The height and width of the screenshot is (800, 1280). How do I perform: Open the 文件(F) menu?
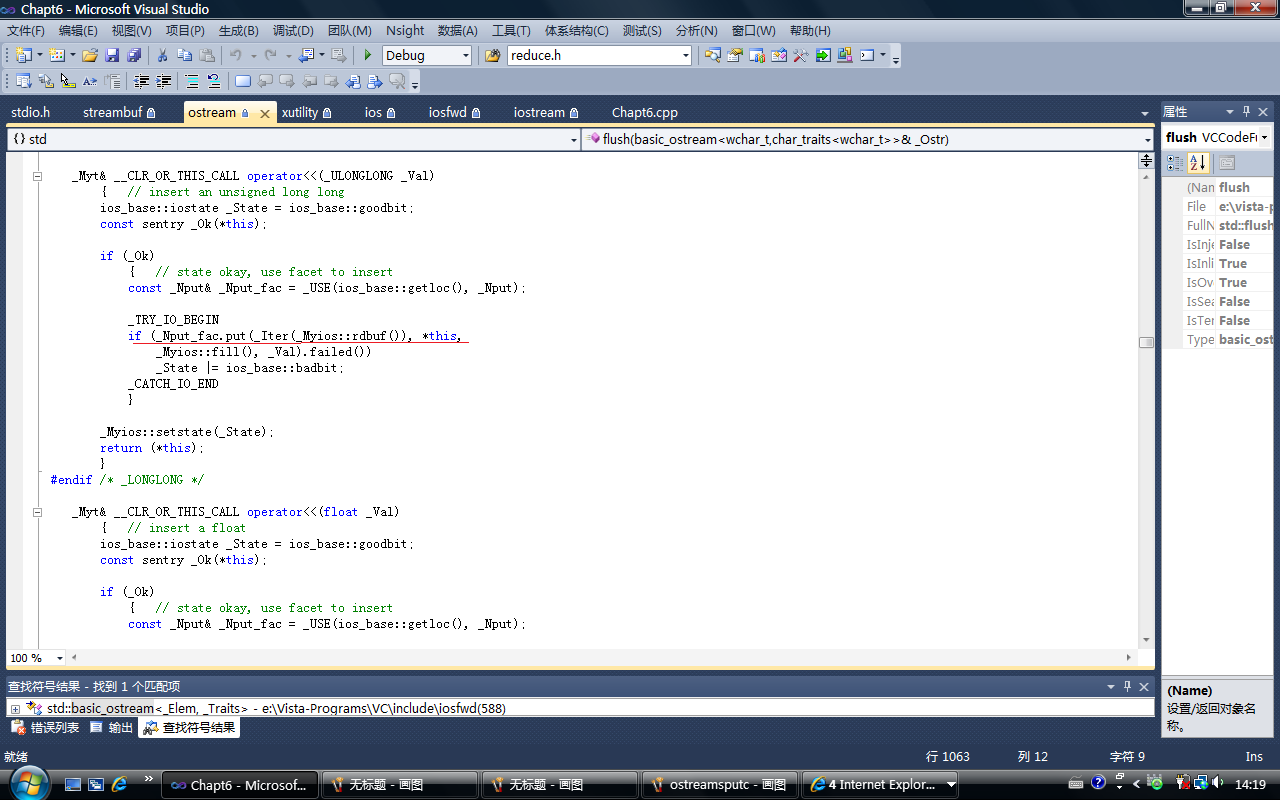(x=26, y=31)
